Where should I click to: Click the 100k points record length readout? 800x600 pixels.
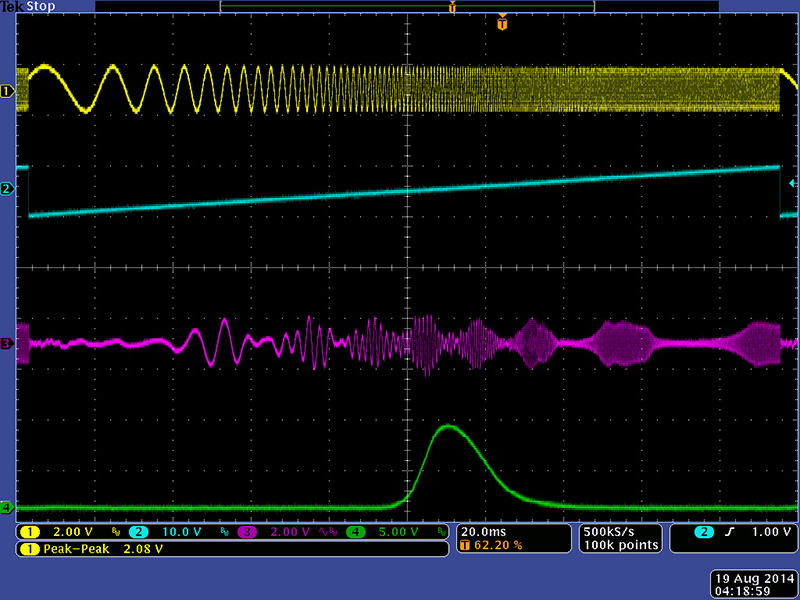(x=621, y=545)
